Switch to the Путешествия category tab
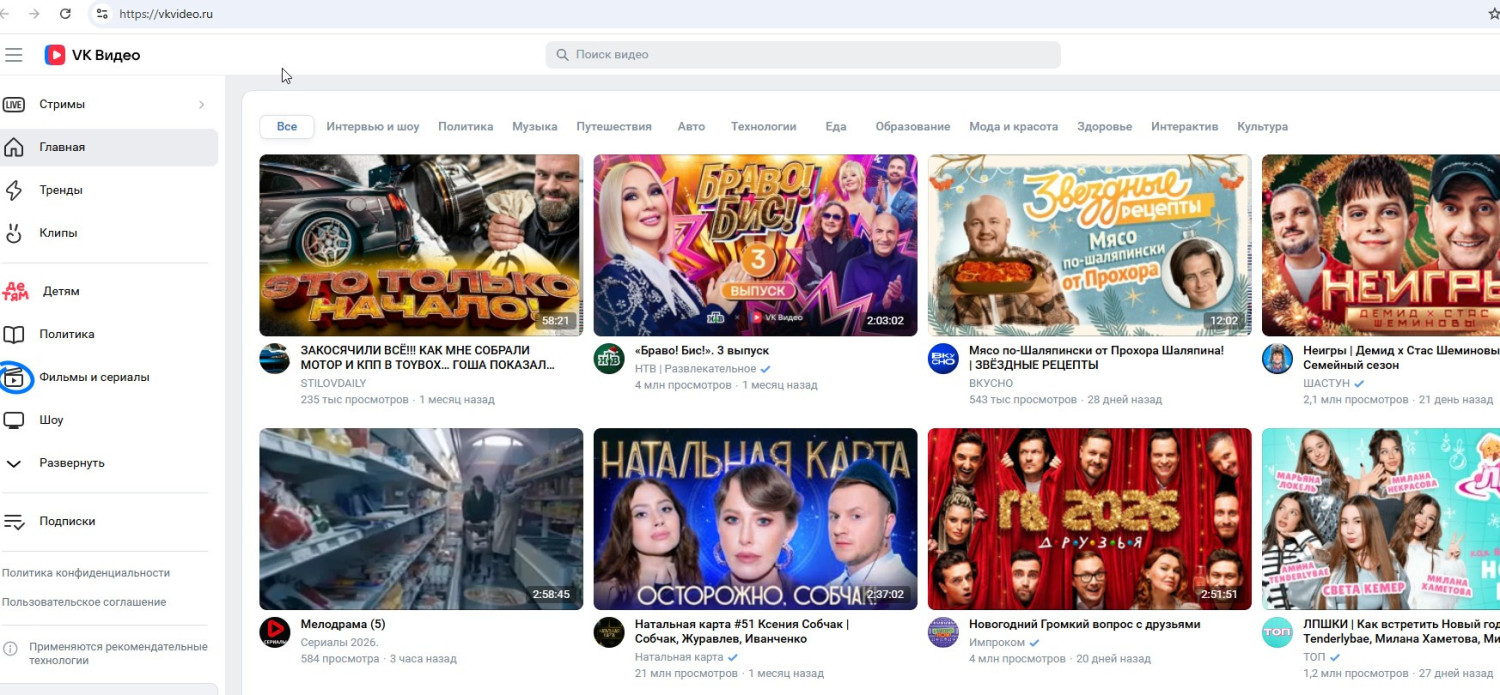The height and width of the screenshot is (695, 1500). [x=613, y=127]
